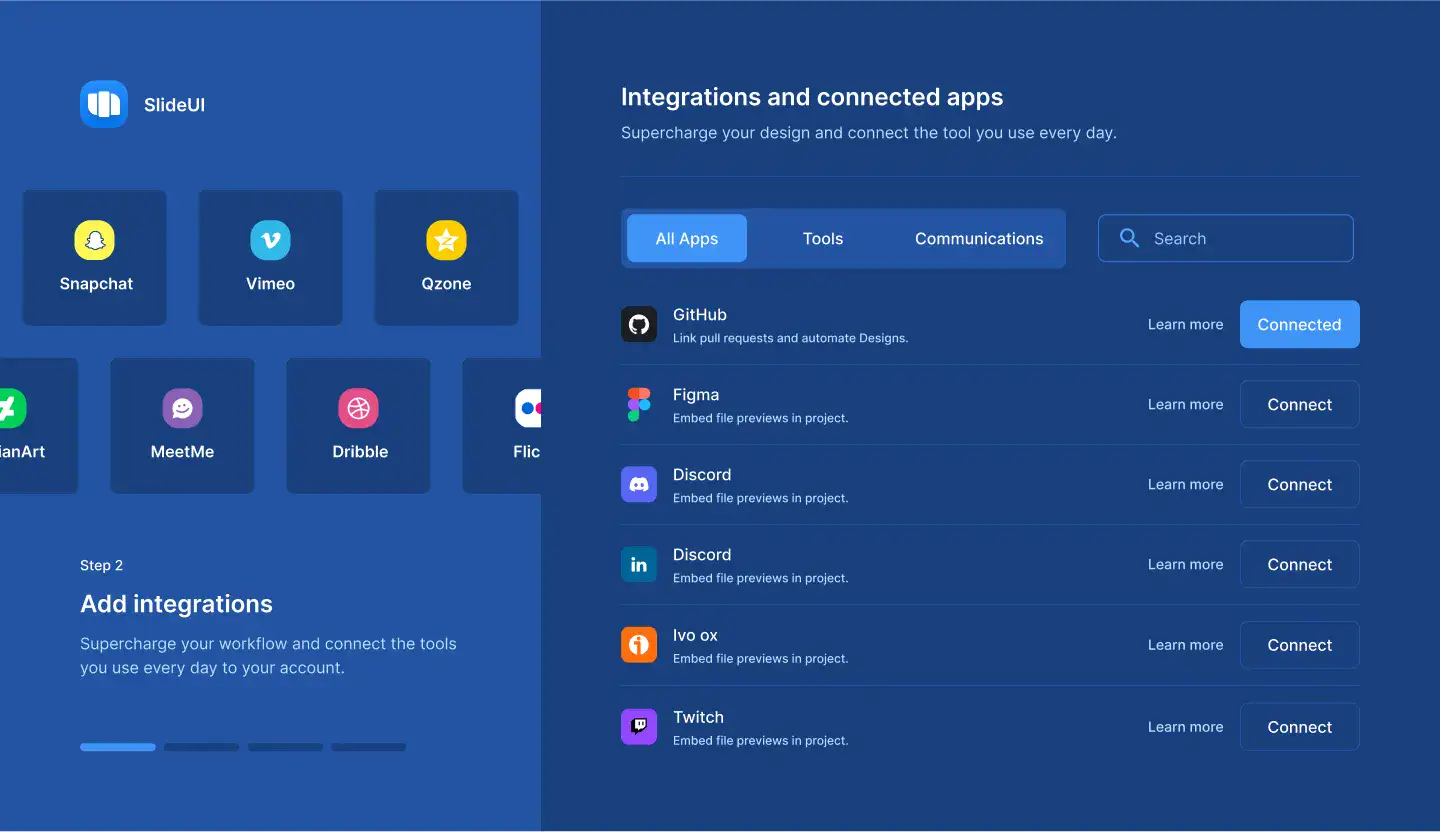The image size is (1440, 832).
Task: Go to the first progress step indicator
Action: point(118,747)
